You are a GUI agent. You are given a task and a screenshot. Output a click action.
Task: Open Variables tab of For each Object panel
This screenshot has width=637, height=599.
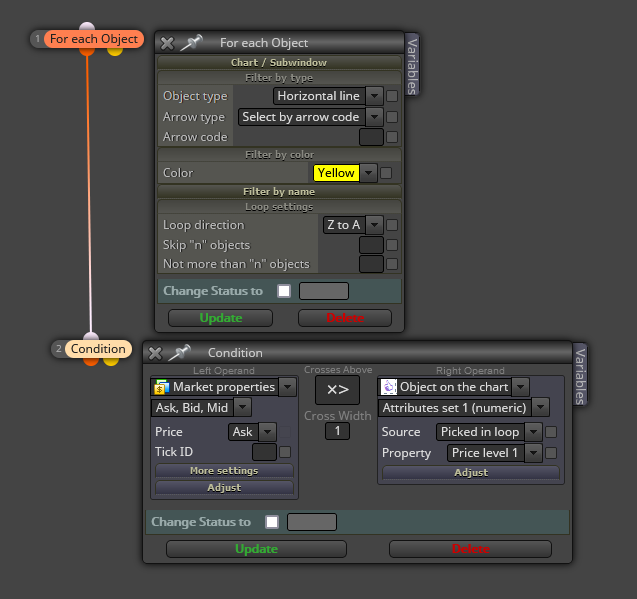click(412, 65)
